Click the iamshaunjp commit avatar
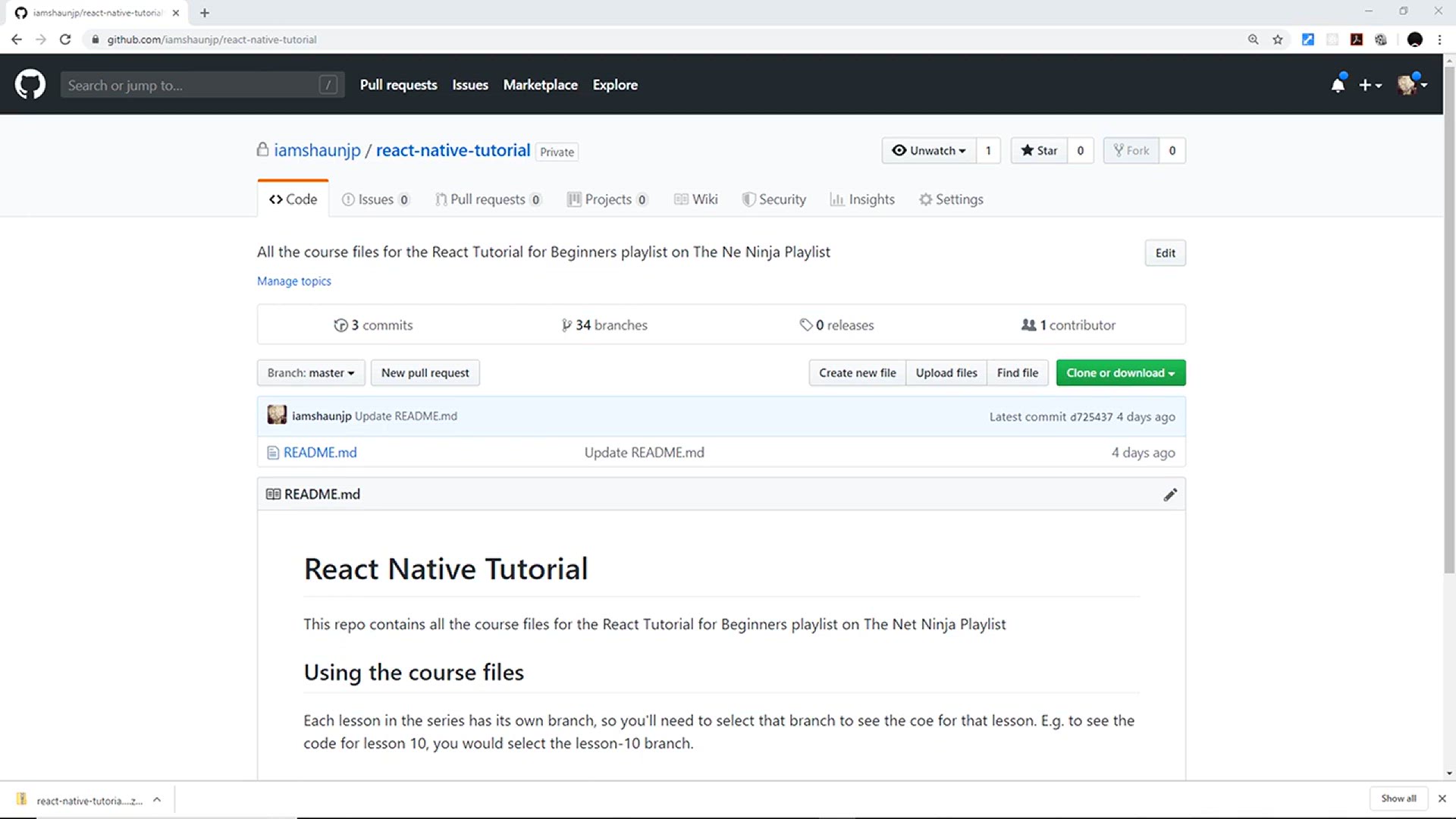 point(277,415)
